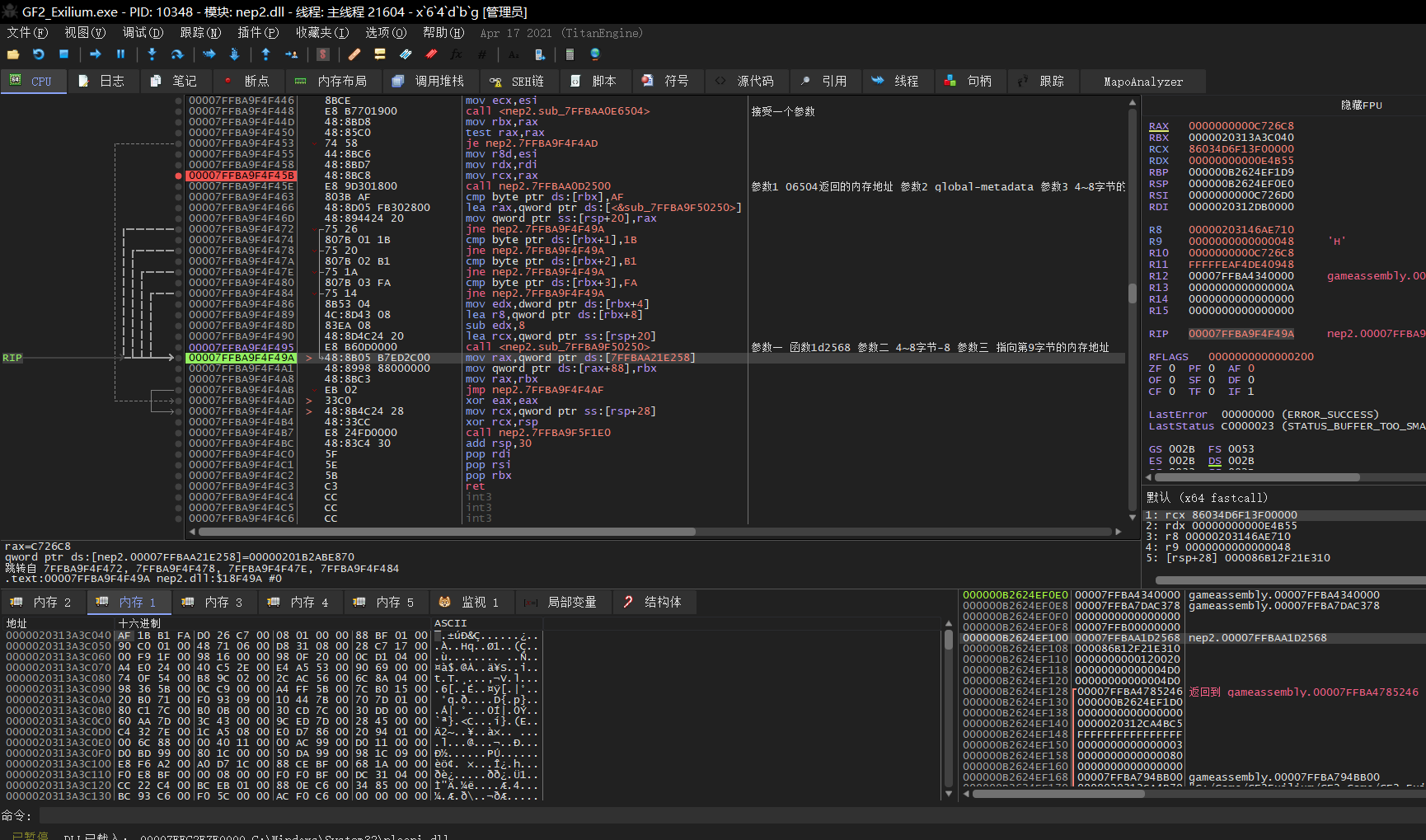
Task: Click the 隐藏FPU button in registers
Action: pyautogui.click(x=1361, y=105)
